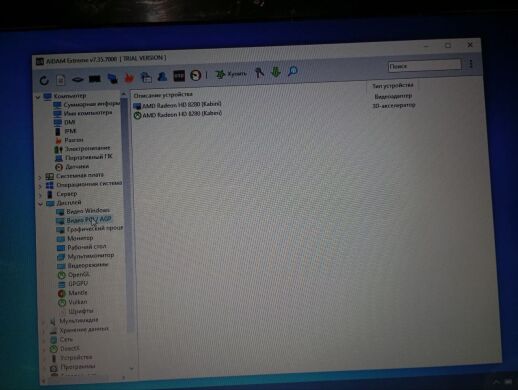Open the black OSD panel toolbar icon
This screenshot has height=390, width=518.
(x=179, y=76)
